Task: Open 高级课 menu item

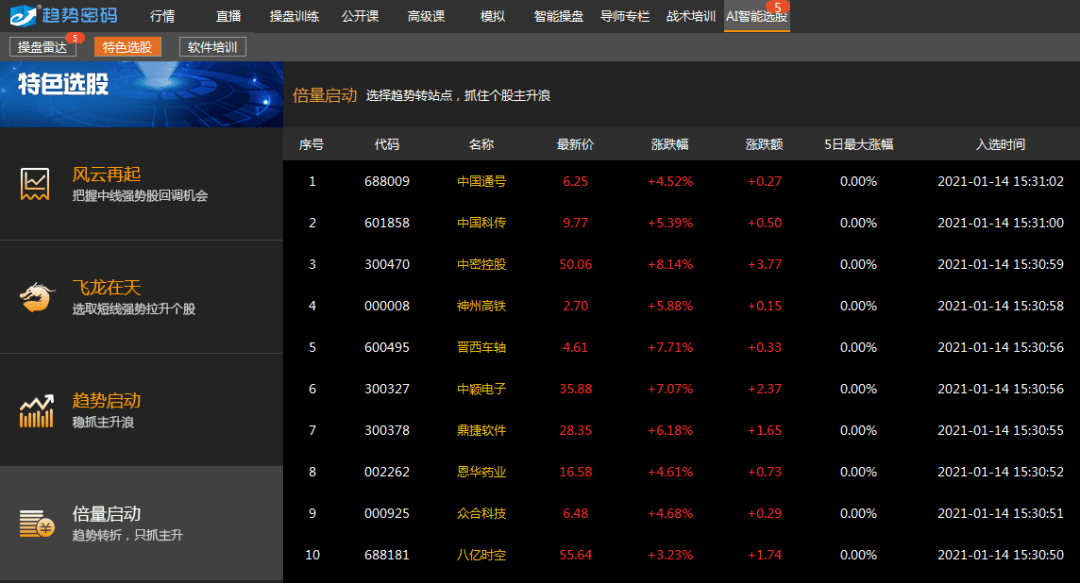Action: click(426, 16)
